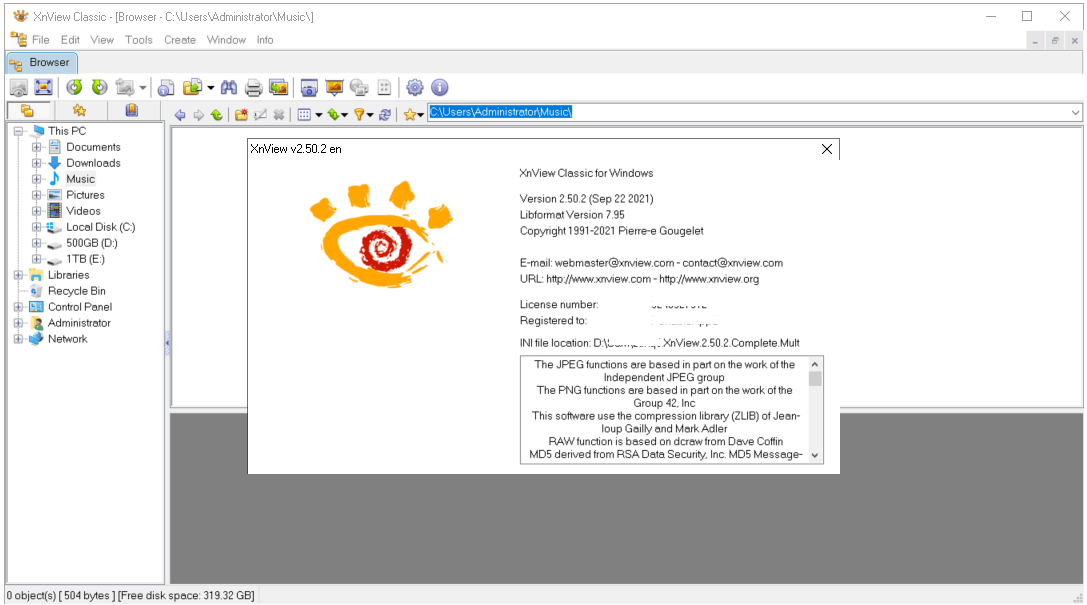Open the Window menu

[226, 40]
